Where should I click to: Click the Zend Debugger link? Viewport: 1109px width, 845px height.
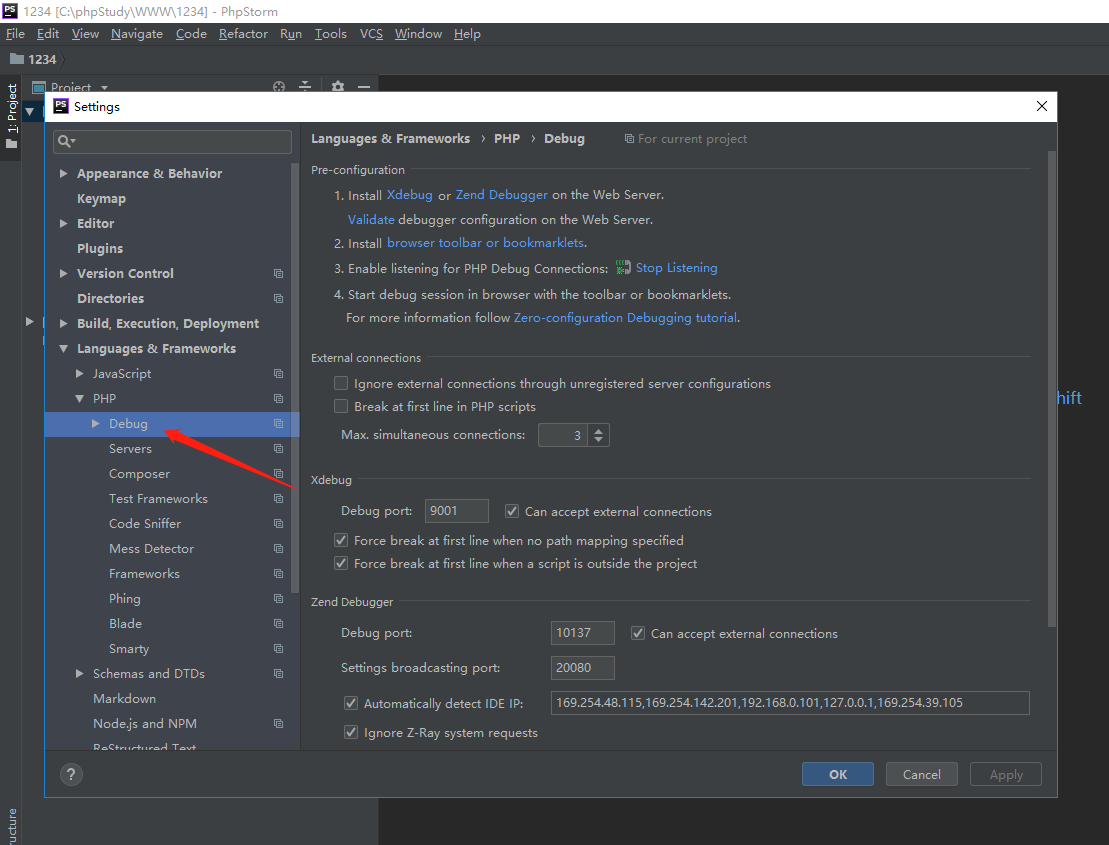pos(501,194)
